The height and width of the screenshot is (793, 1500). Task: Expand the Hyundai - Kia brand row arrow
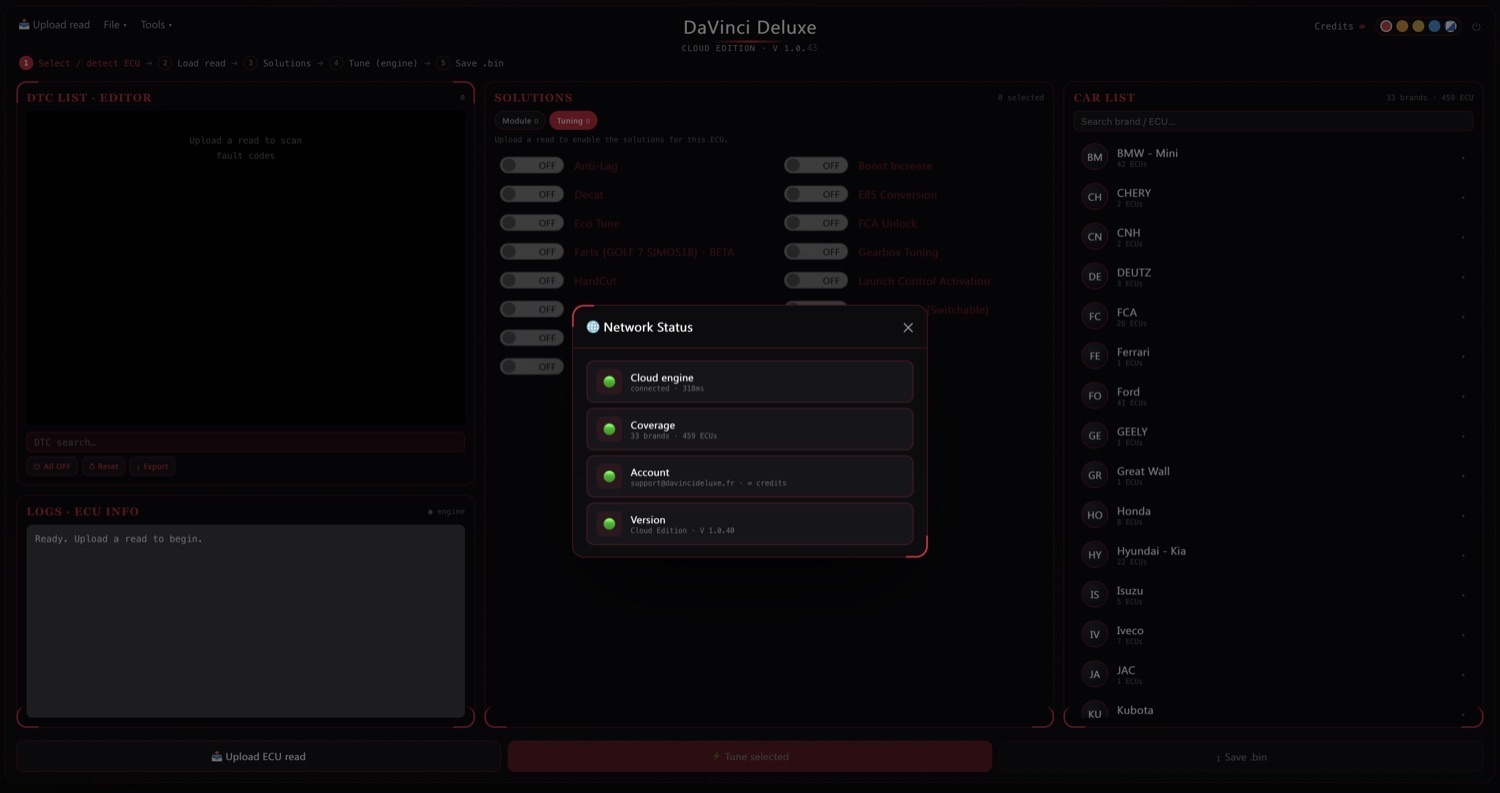pyautogui.click(x=1463, y=556)
